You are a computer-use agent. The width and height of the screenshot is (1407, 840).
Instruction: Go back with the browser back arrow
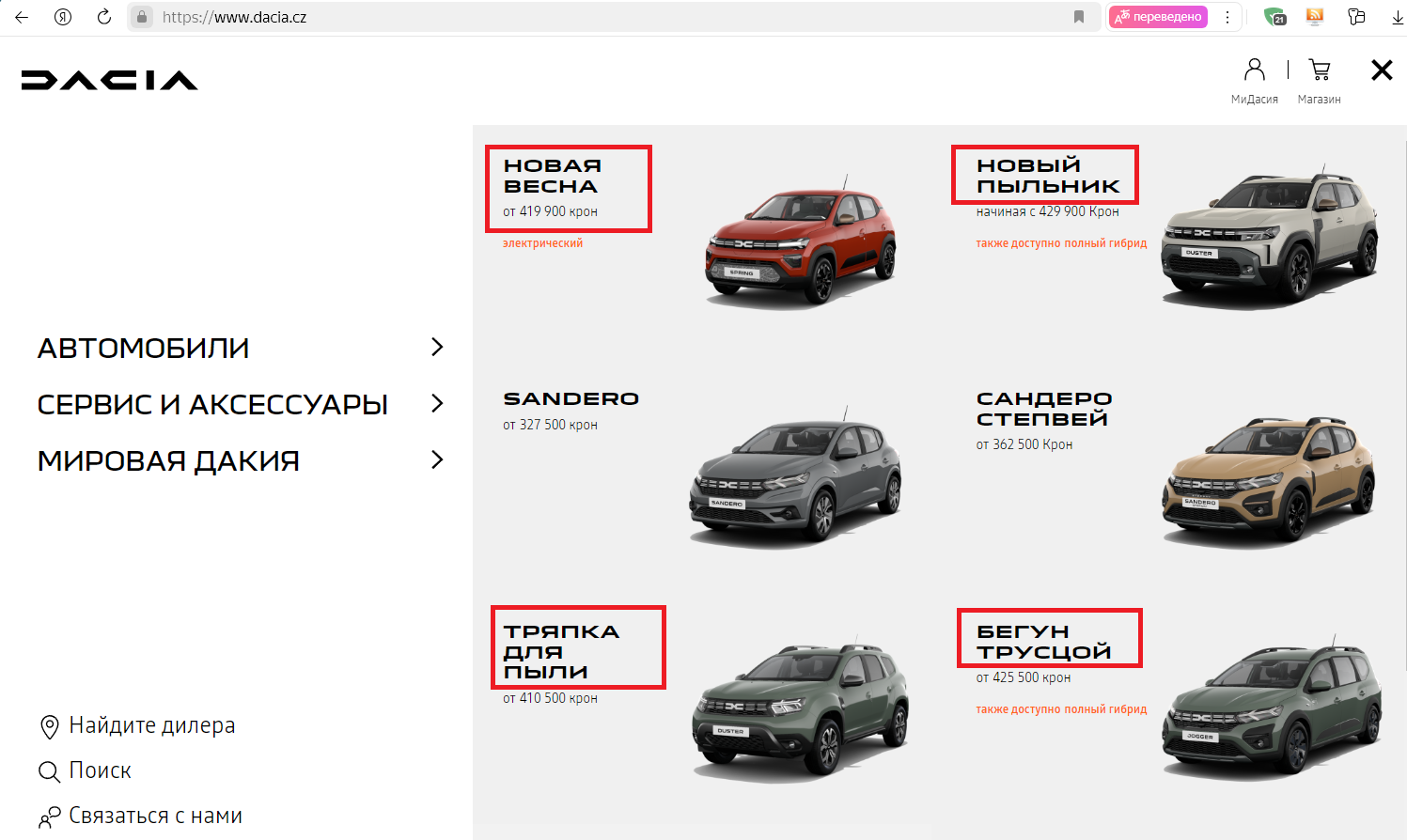click(22, 17)
